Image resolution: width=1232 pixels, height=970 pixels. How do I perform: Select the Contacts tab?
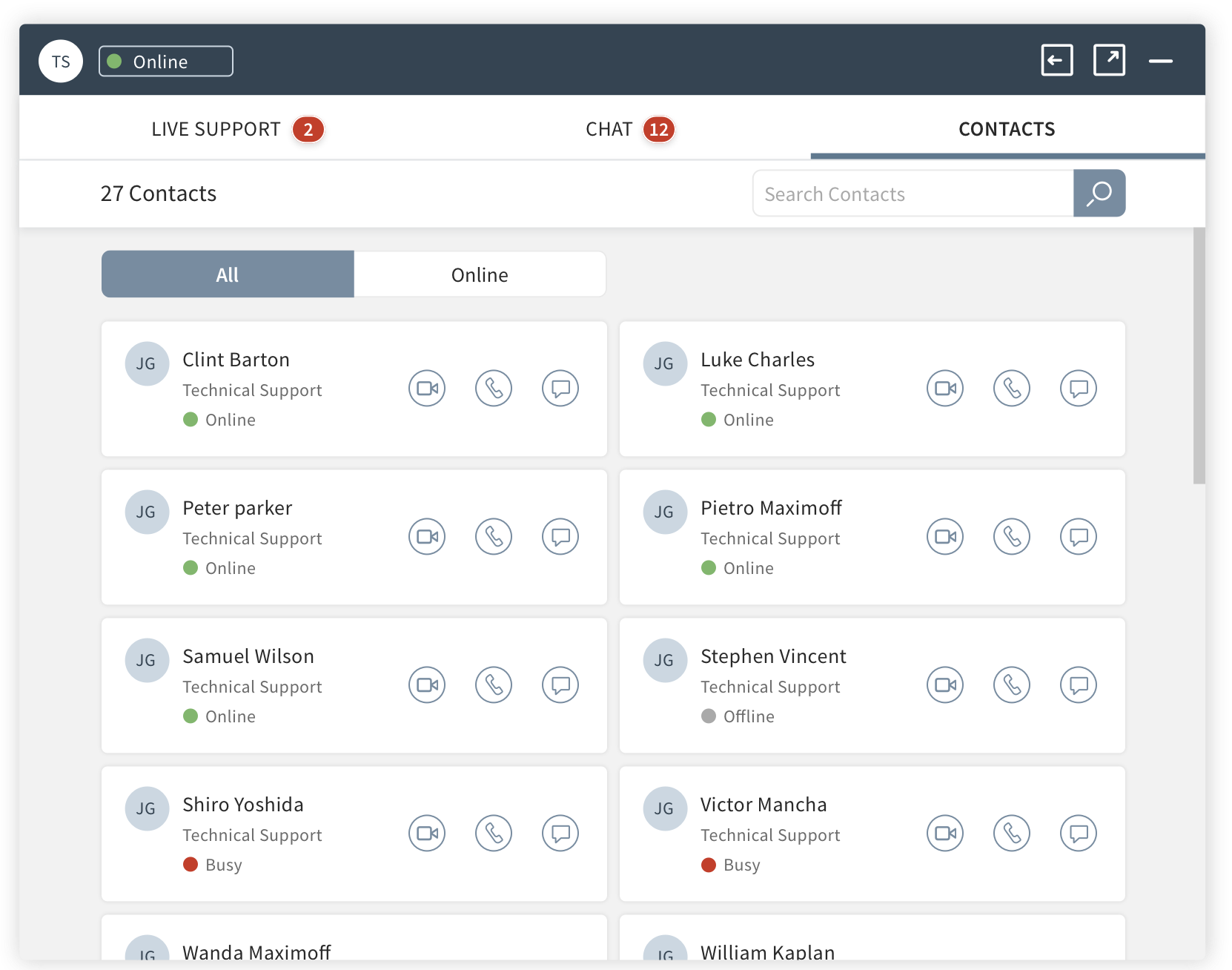click(1007, 129)
